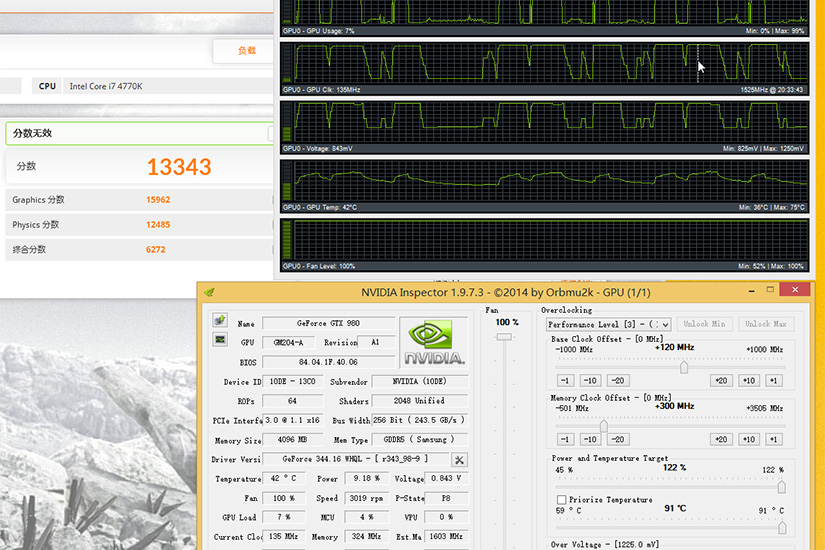Screen dimensions: 825x550
Task: Click the Memory Size field 4096 MB
Action: point(292,439)
